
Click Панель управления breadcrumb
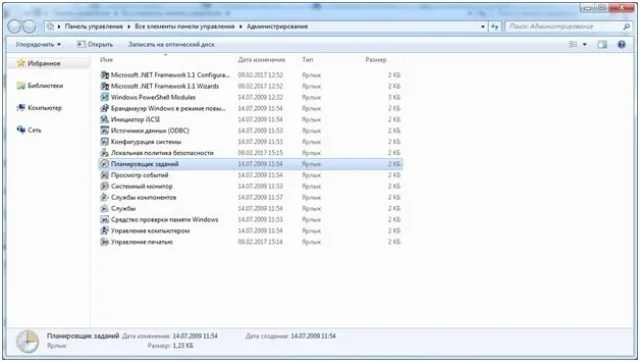[x=94, y=27]
